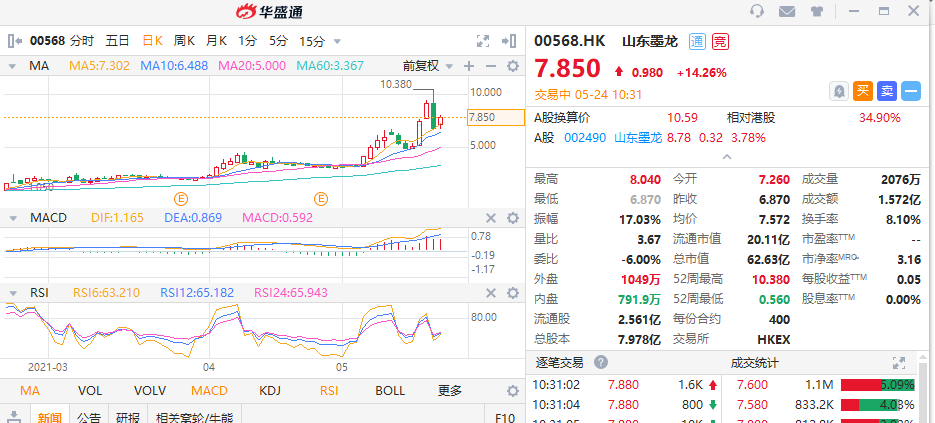Open MACD indicator settings gear
The width and height of the screenshot is (935, 423).
point(512,218)
